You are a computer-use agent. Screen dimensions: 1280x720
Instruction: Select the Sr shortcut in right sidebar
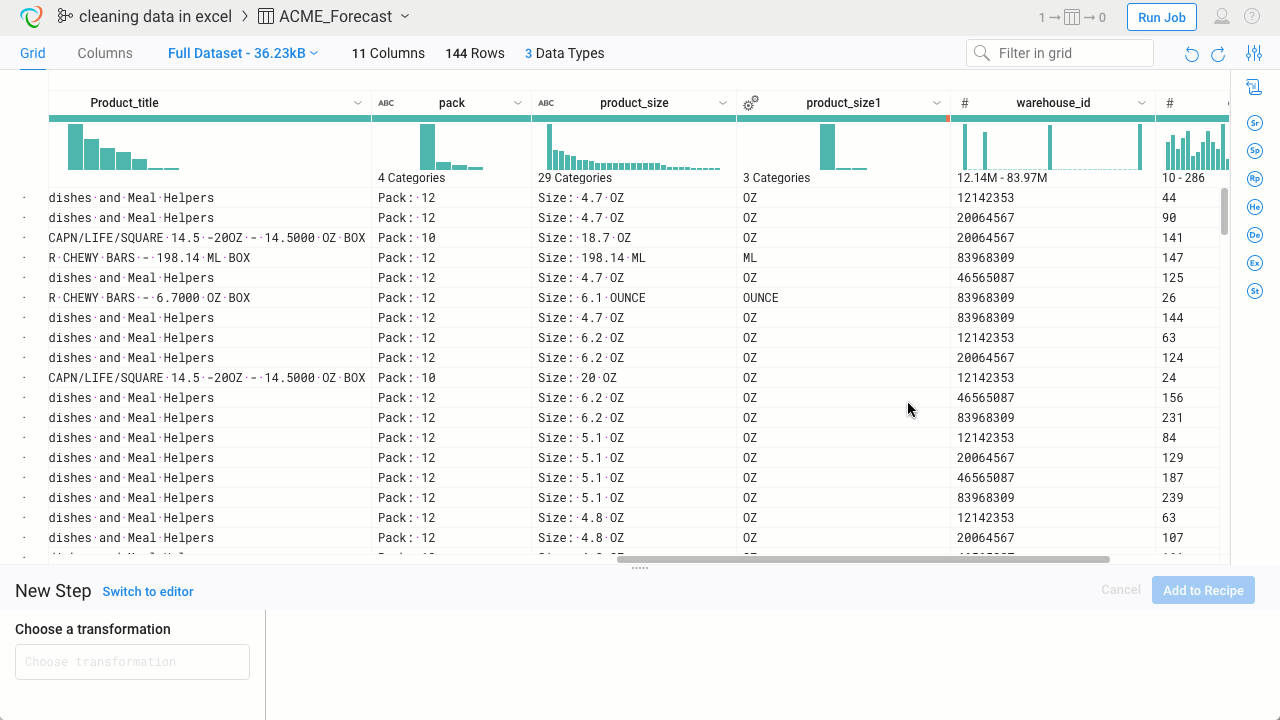pyautogui.click(x=1255, y=123)
